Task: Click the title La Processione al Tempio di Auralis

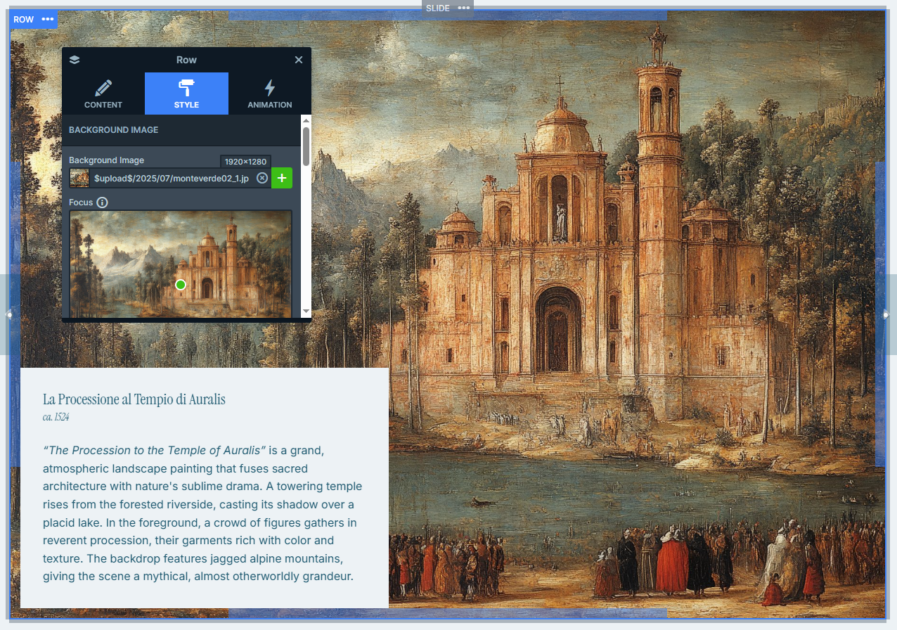Action: tap(134, 399)
